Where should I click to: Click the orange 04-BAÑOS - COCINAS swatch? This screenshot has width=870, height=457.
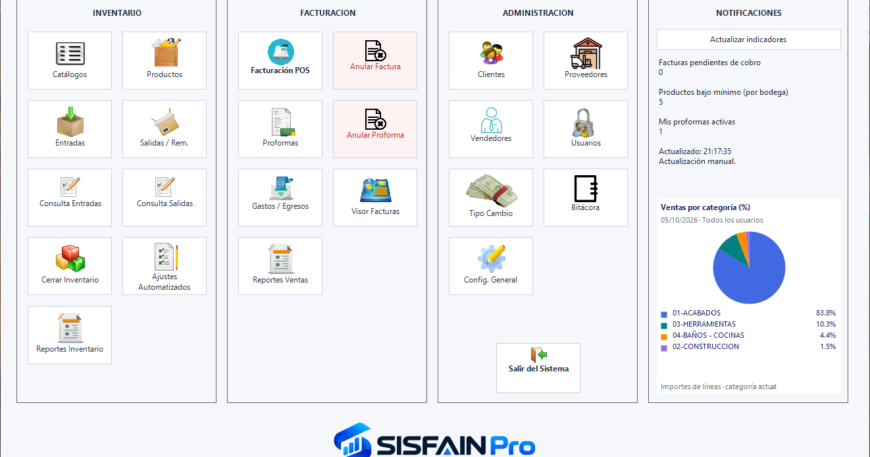[x=664, y=336]
